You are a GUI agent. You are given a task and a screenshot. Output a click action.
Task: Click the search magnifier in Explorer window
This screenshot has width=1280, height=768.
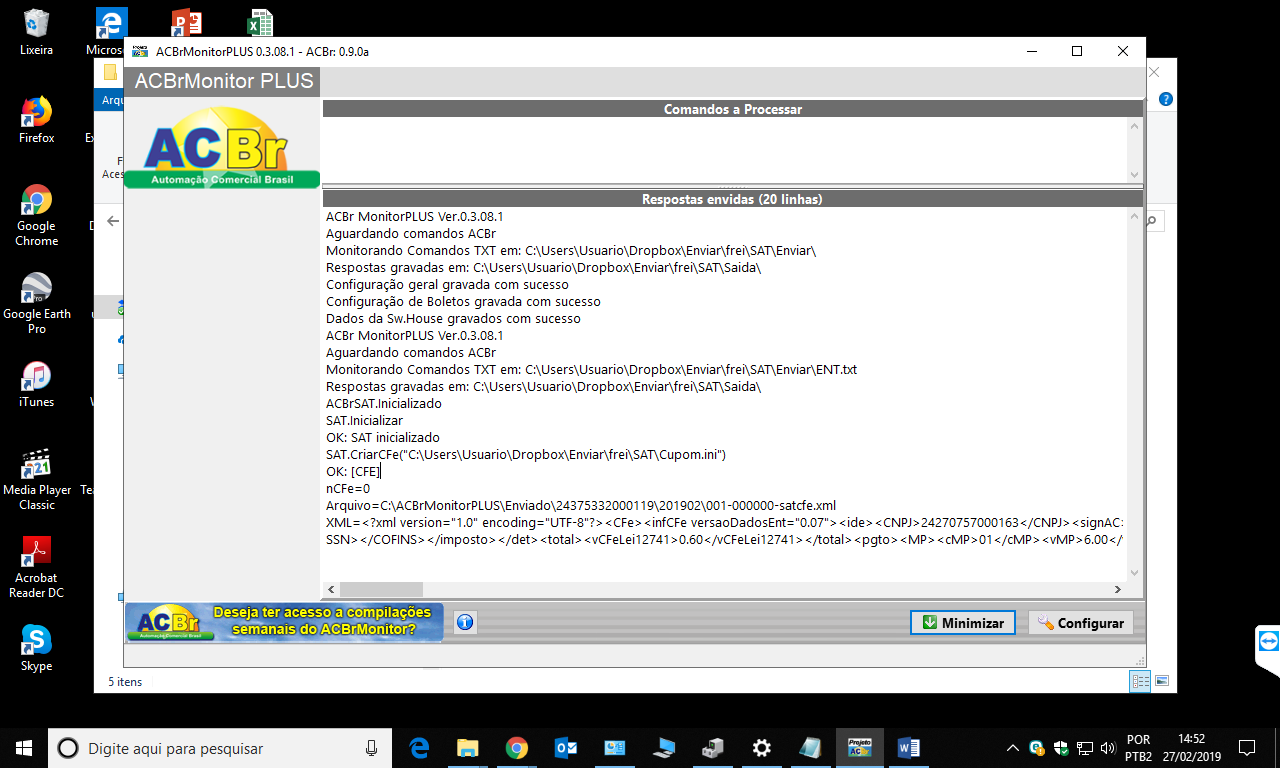click(x=1153, y=221)
